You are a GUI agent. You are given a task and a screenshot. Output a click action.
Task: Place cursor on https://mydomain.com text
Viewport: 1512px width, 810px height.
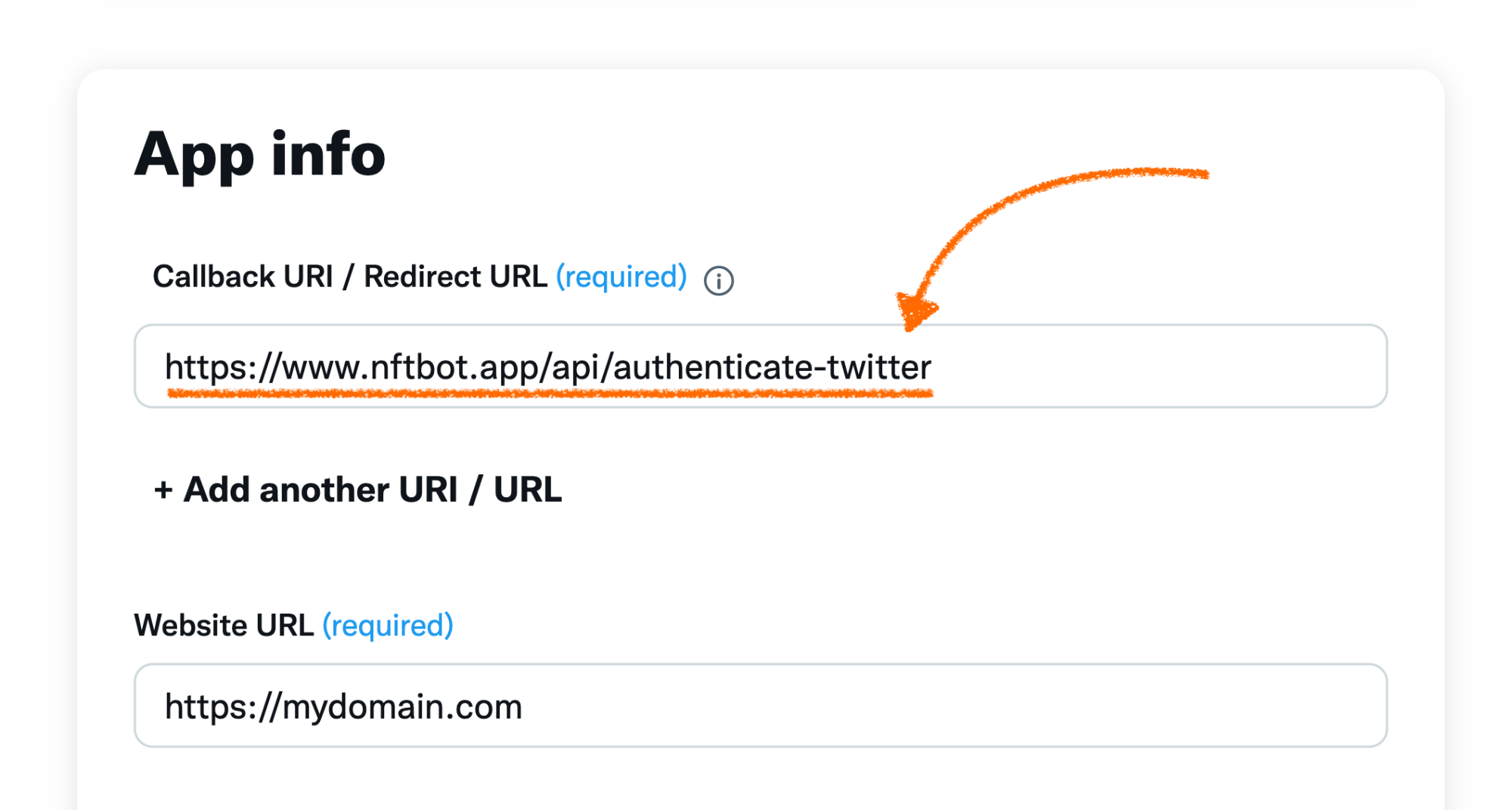[343, 707]
